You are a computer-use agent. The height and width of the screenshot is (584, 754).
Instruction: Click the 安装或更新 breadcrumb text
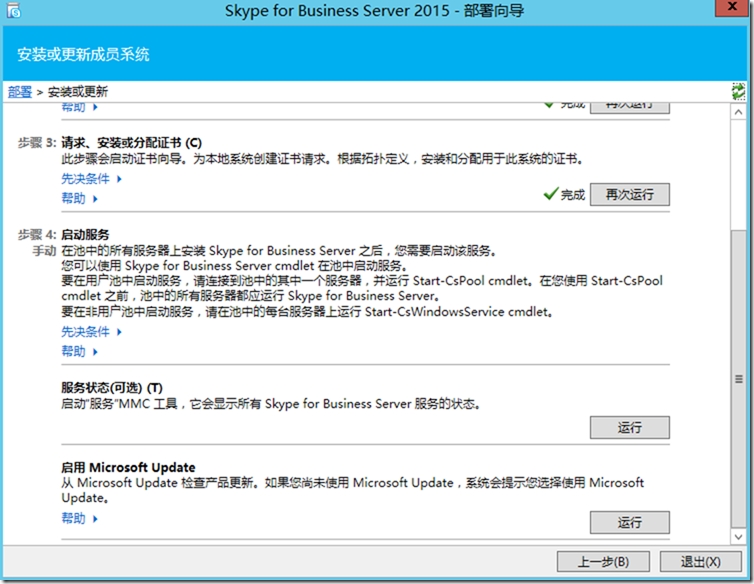point(78,91)
